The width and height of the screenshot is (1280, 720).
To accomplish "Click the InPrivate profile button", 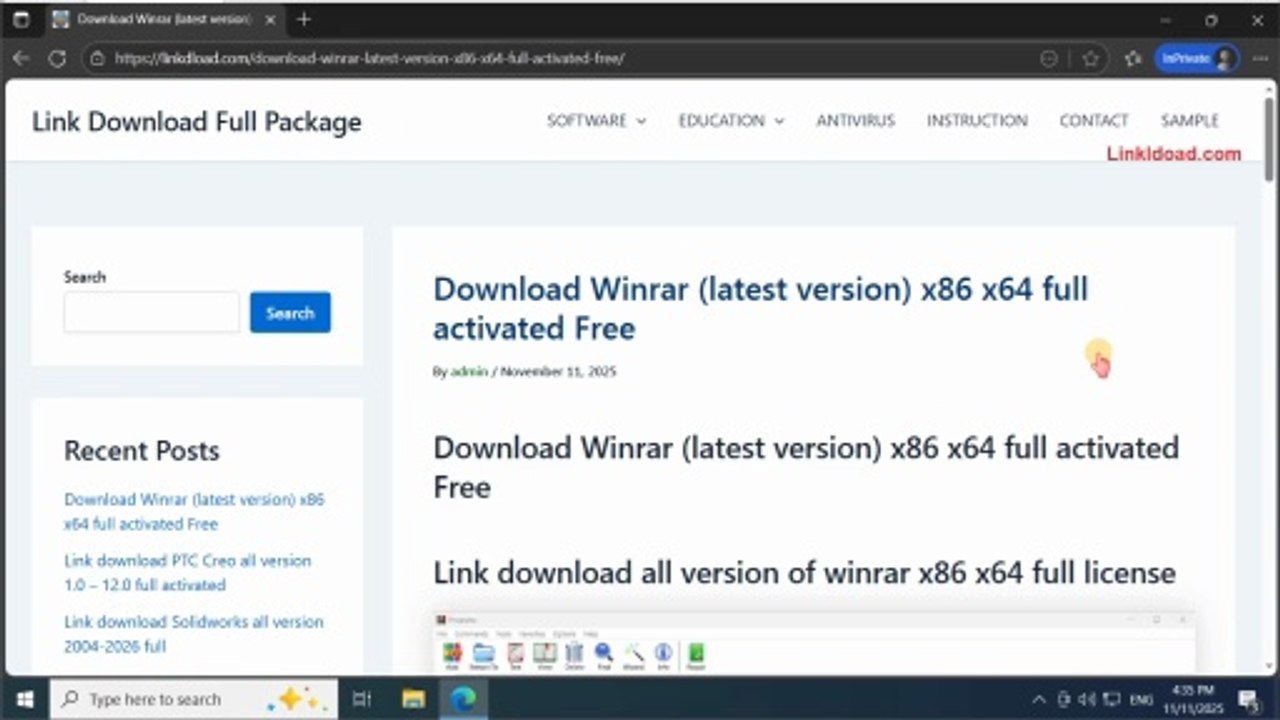I will click(1197, 58).
